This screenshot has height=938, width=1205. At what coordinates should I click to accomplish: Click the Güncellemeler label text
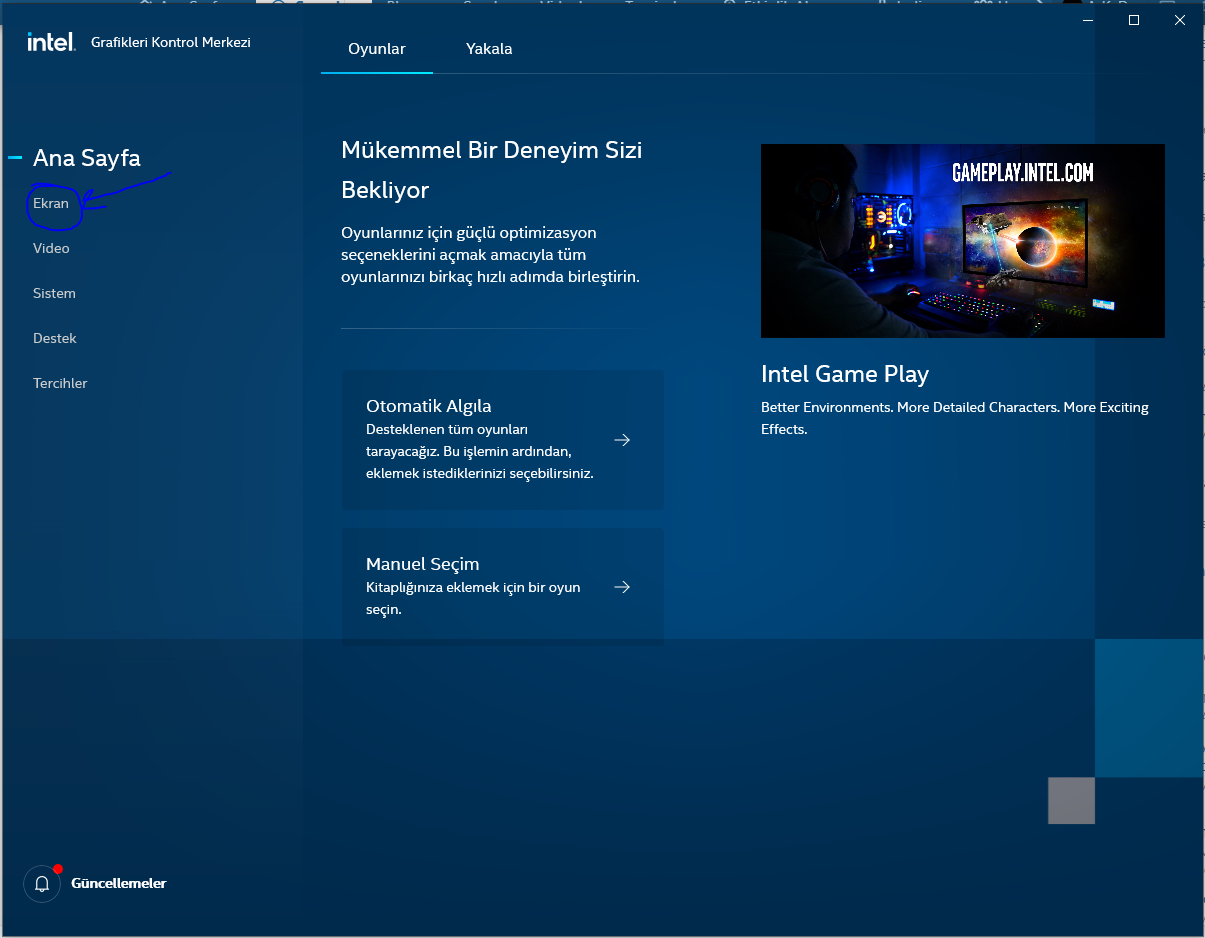(x=118, y=883)
